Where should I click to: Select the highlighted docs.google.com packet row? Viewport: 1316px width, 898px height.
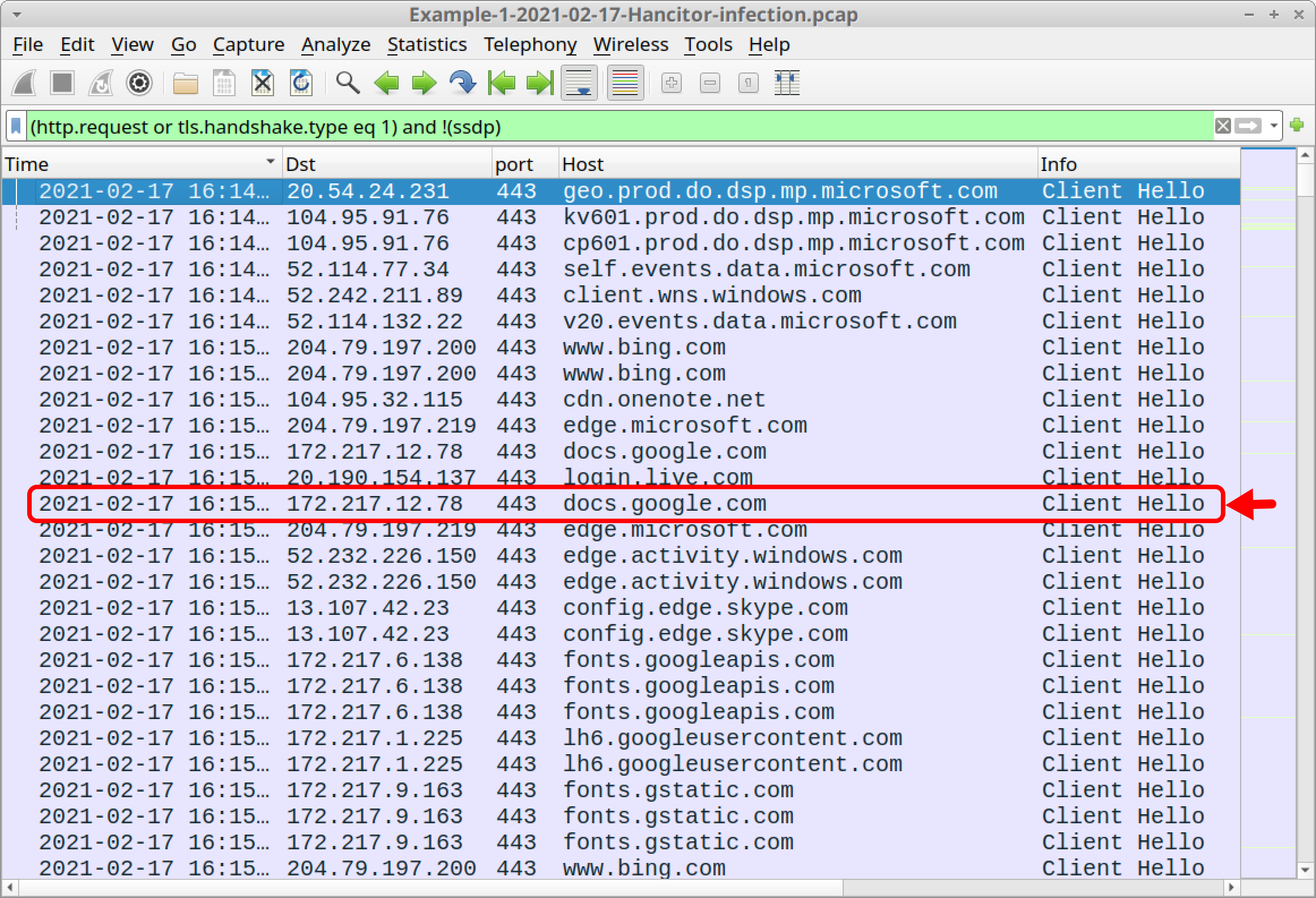pyautogui.click(x=621, y=504)
